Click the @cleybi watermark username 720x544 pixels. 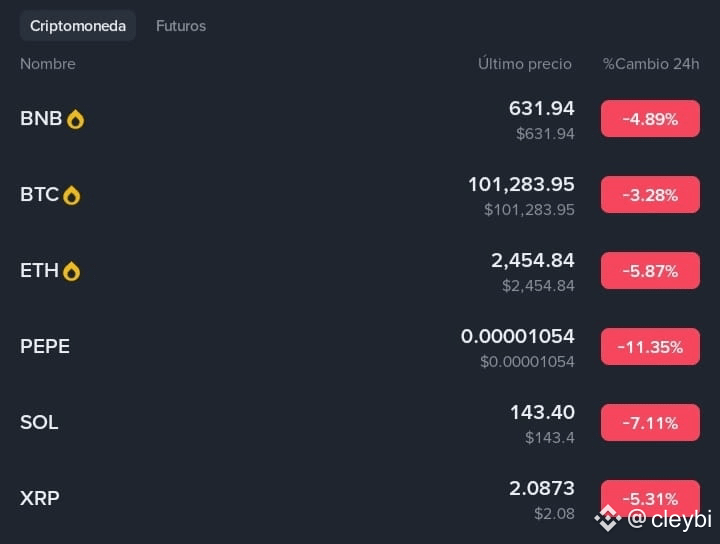pyautogui.click(x=669, y=519)
